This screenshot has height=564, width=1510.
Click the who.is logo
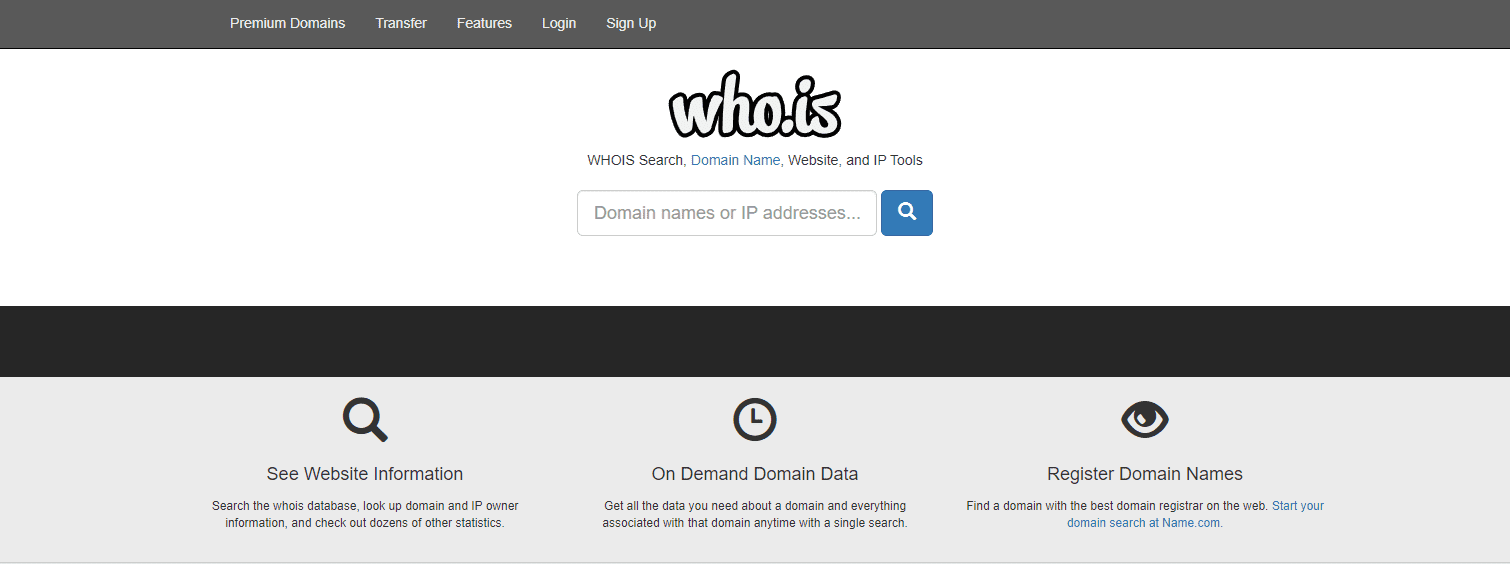(x=755, y=104)
